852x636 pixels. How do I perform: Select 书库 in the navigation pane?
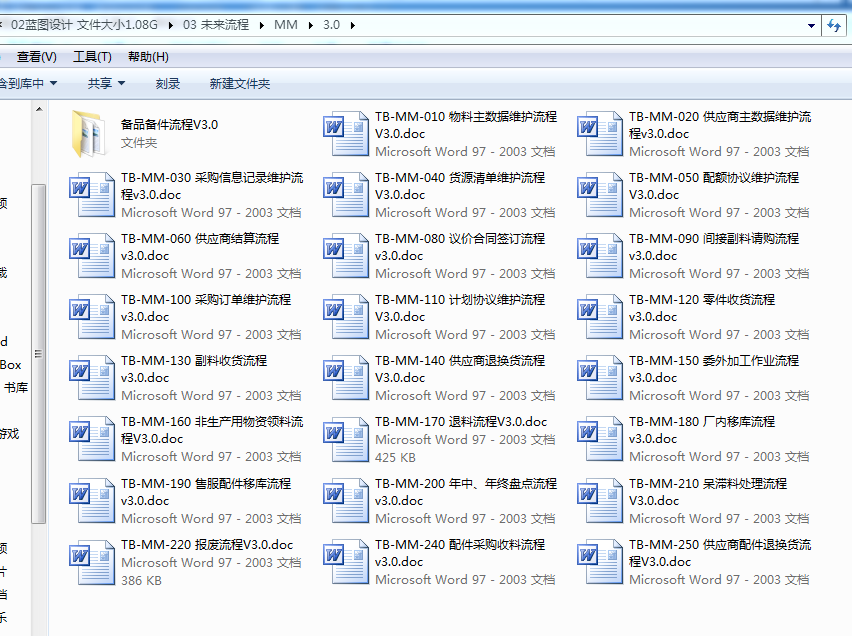coord(16,388)
